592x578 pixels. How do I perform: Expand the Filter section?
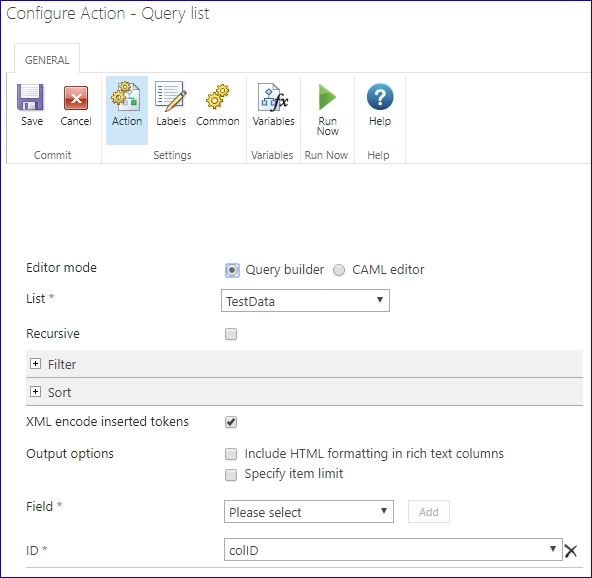point(35,364)
